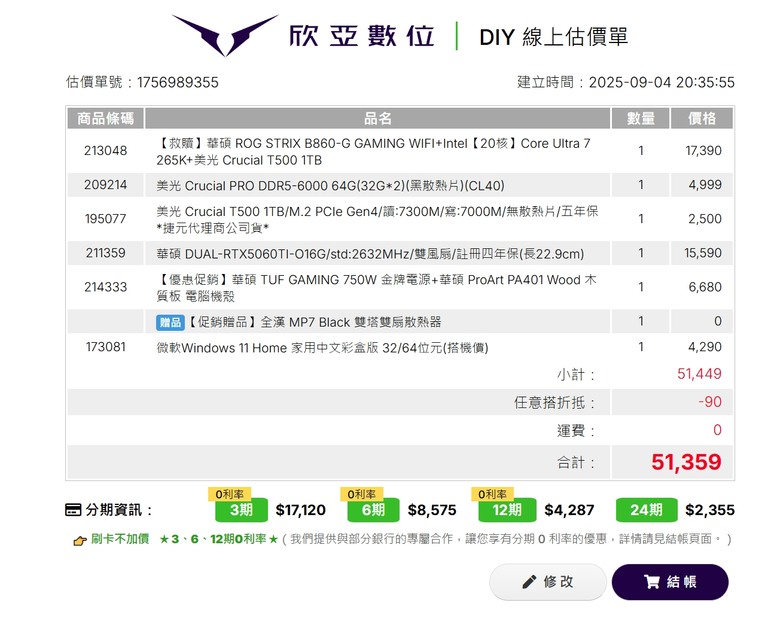Click product code 209214
This screenshot has width=780, height=621.
[x=105, y=185]
